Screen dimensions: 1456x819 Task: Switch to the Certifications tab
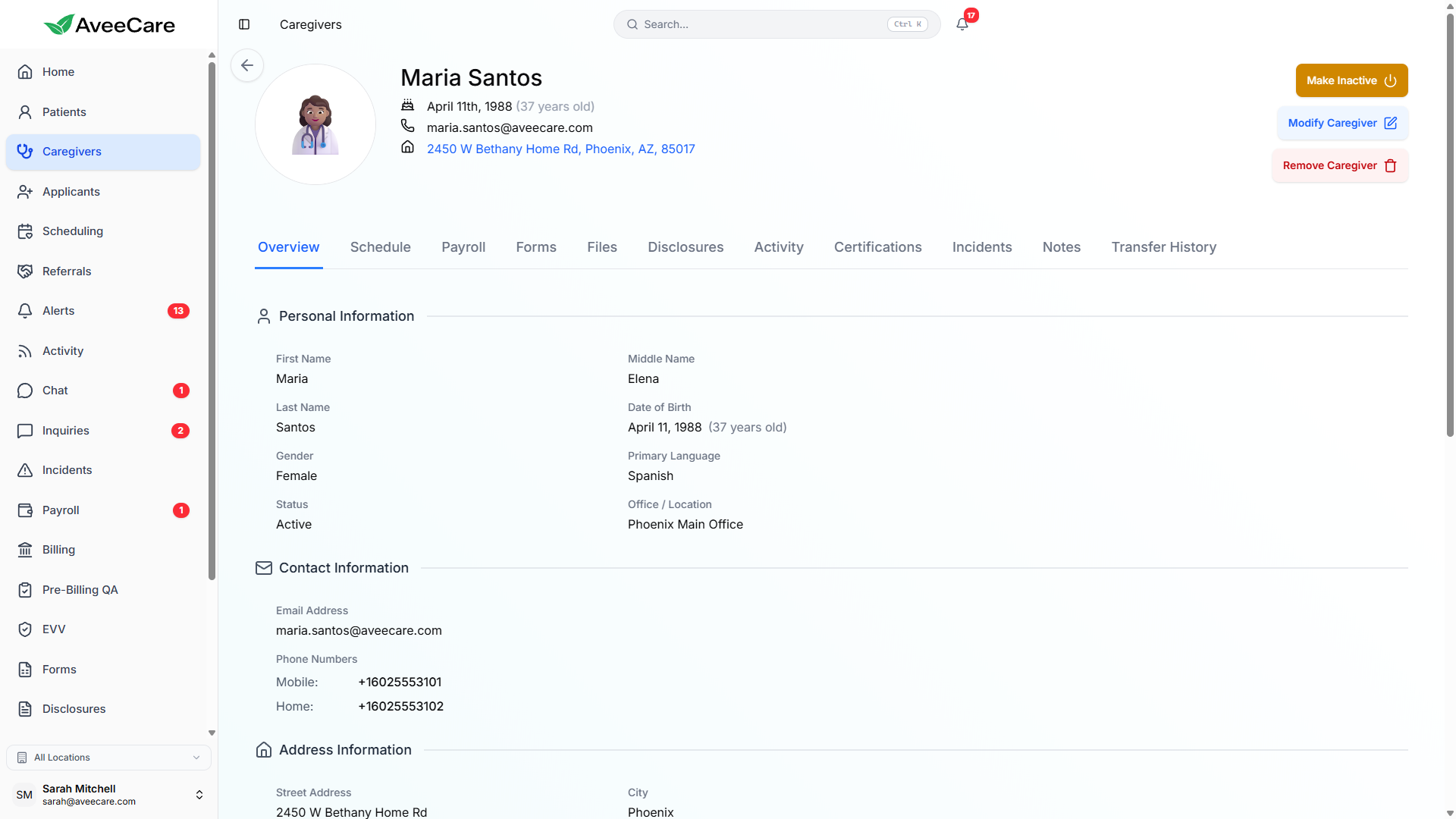pos(877,247)
